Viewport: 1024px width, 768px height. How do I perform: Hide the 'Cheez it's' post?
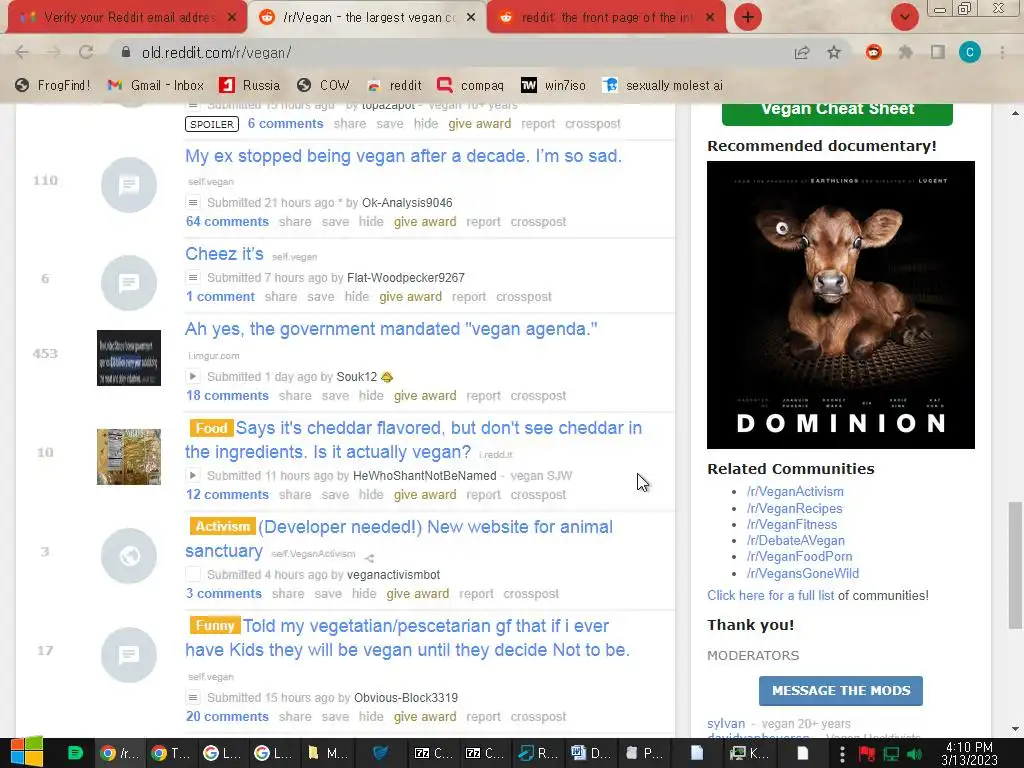(x=357, y=296)
